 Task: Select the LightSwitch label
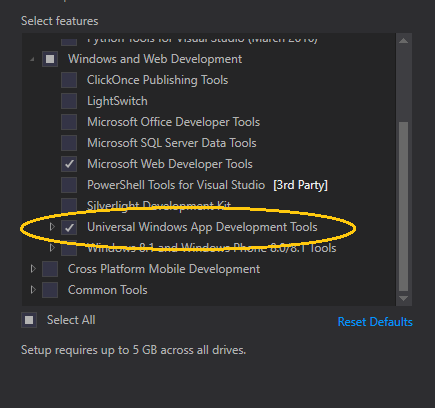117,101
